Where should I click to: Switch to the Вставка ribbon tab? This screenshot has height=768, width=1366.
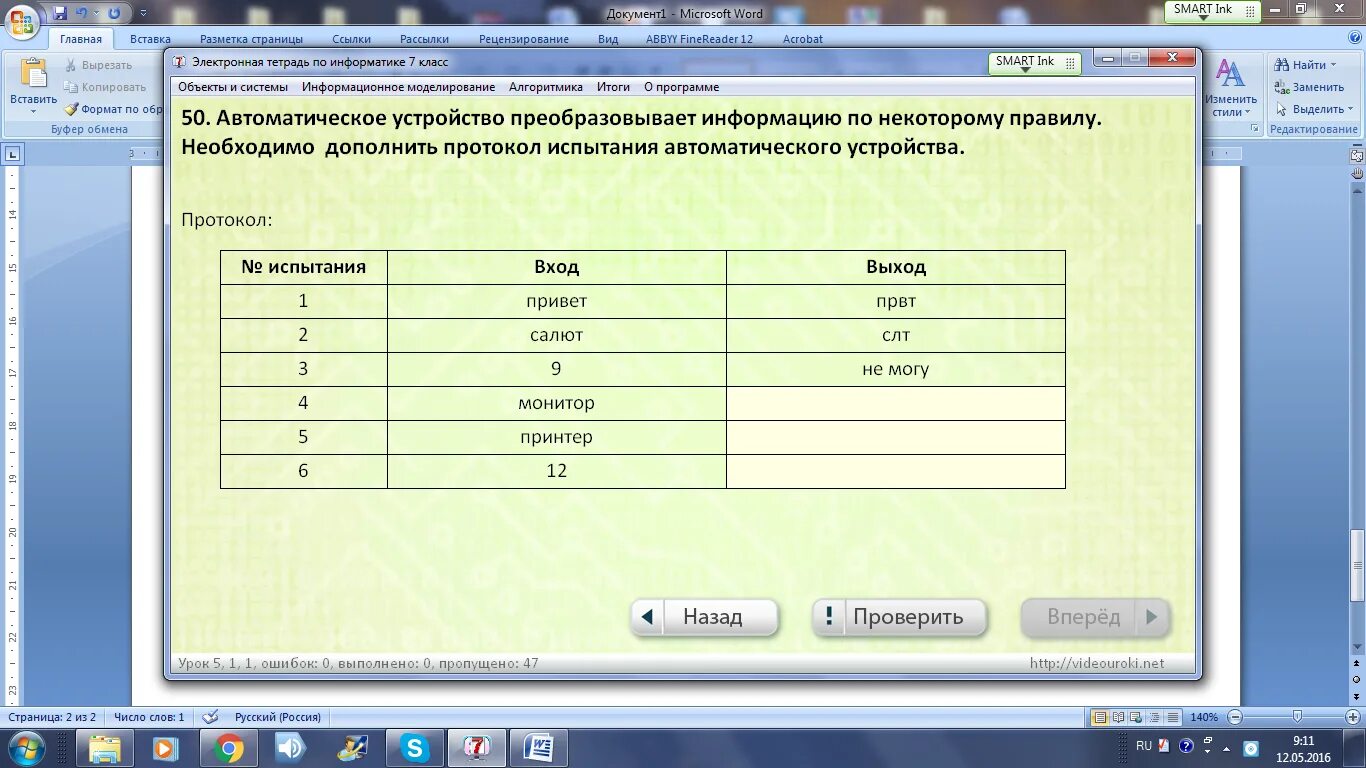point(150,39)
